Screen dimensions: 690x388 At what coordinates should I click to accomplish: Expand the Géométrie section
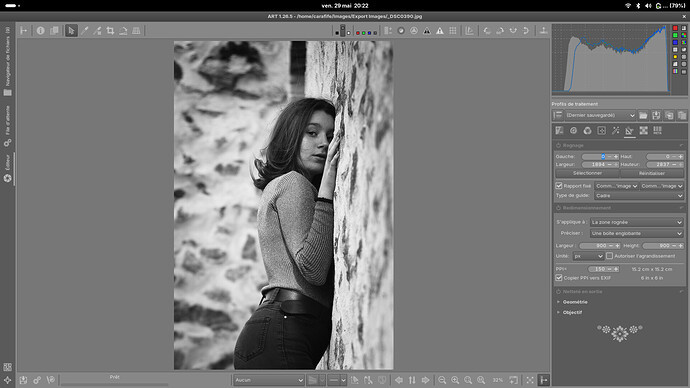coord(575,302)
